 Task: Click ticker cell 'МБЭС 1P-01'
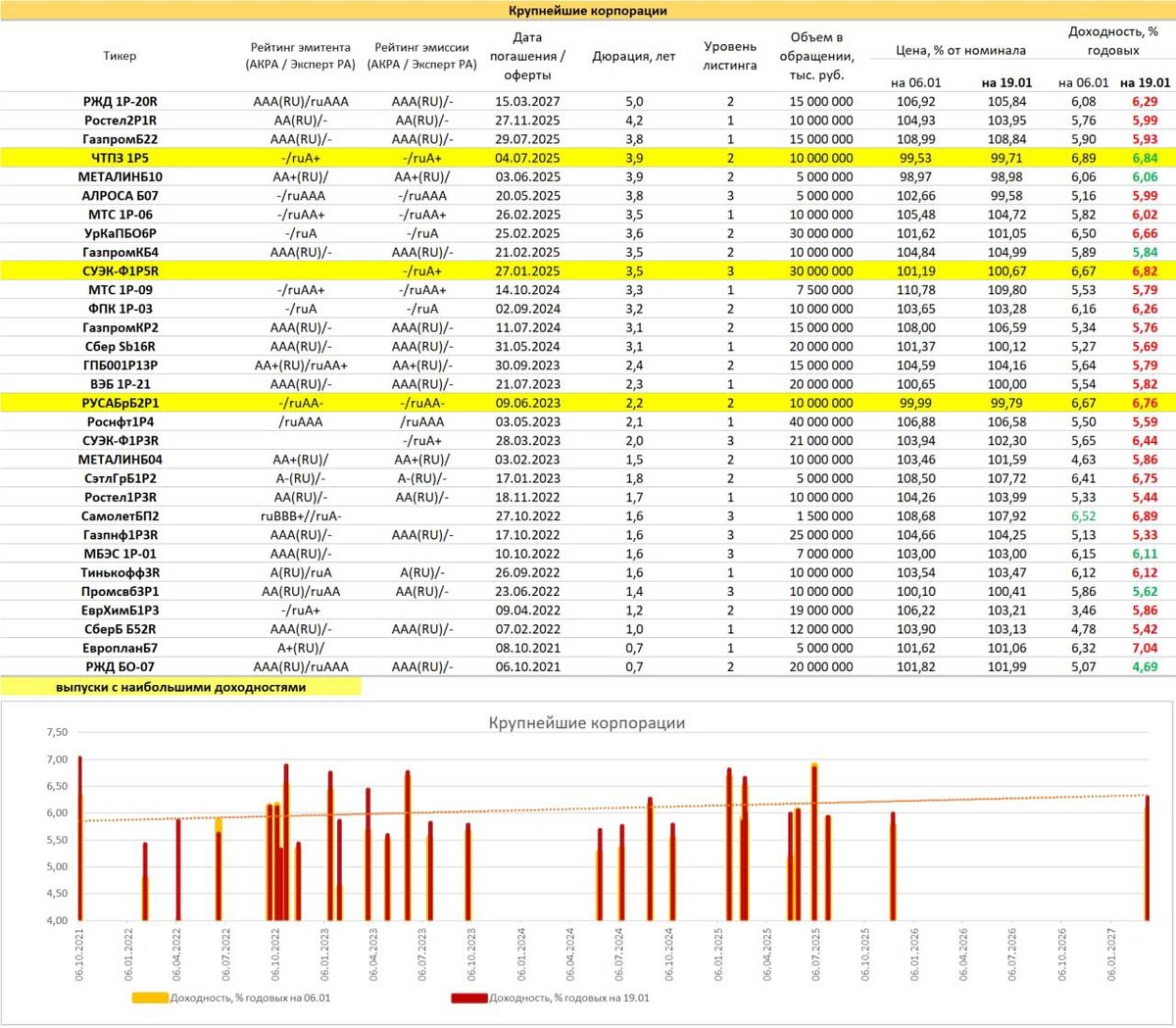click(120, 554)
